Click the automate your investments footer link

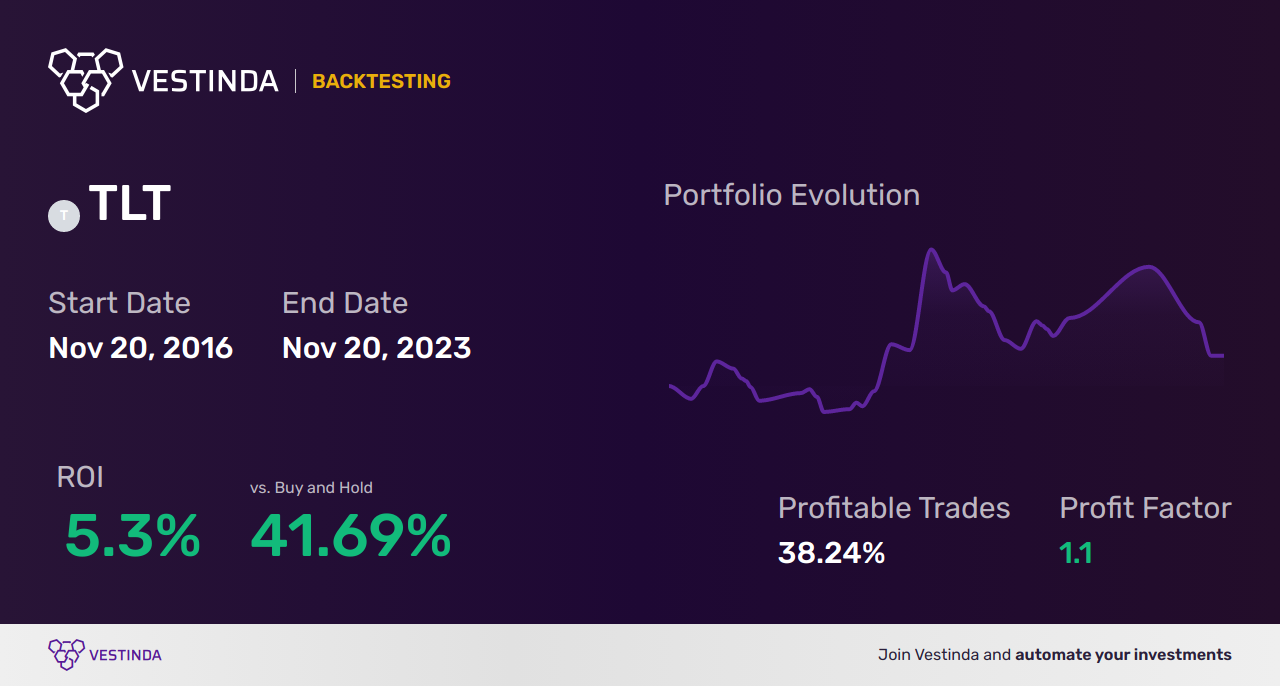[x=1124, y=655]
